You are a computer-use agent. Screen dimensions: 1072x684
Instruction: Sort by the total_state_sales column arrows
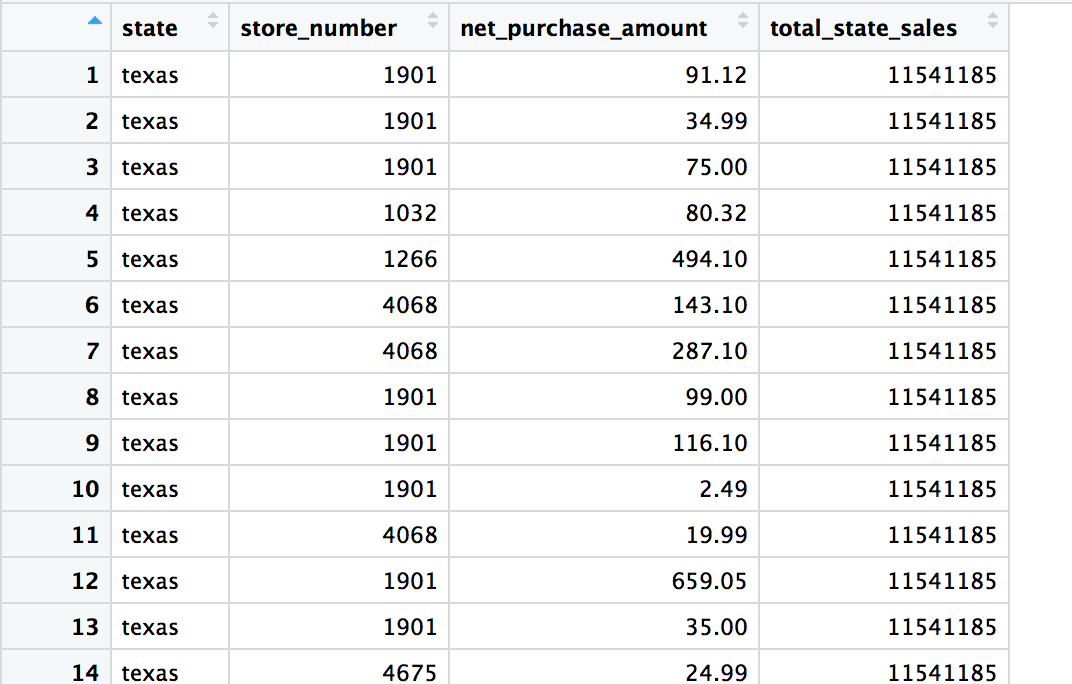point(993,21)
